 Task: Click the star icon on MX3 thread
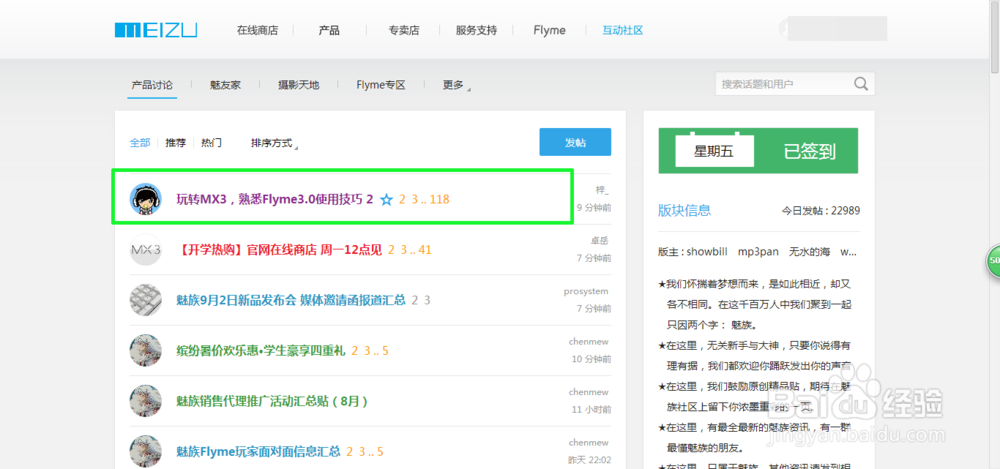[x=386, y=200]
